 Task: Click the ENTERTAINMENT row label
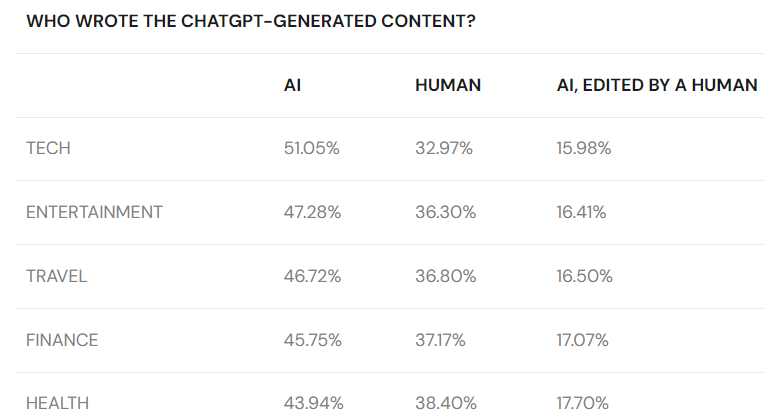pyautogui.click(x=94, y=212)
